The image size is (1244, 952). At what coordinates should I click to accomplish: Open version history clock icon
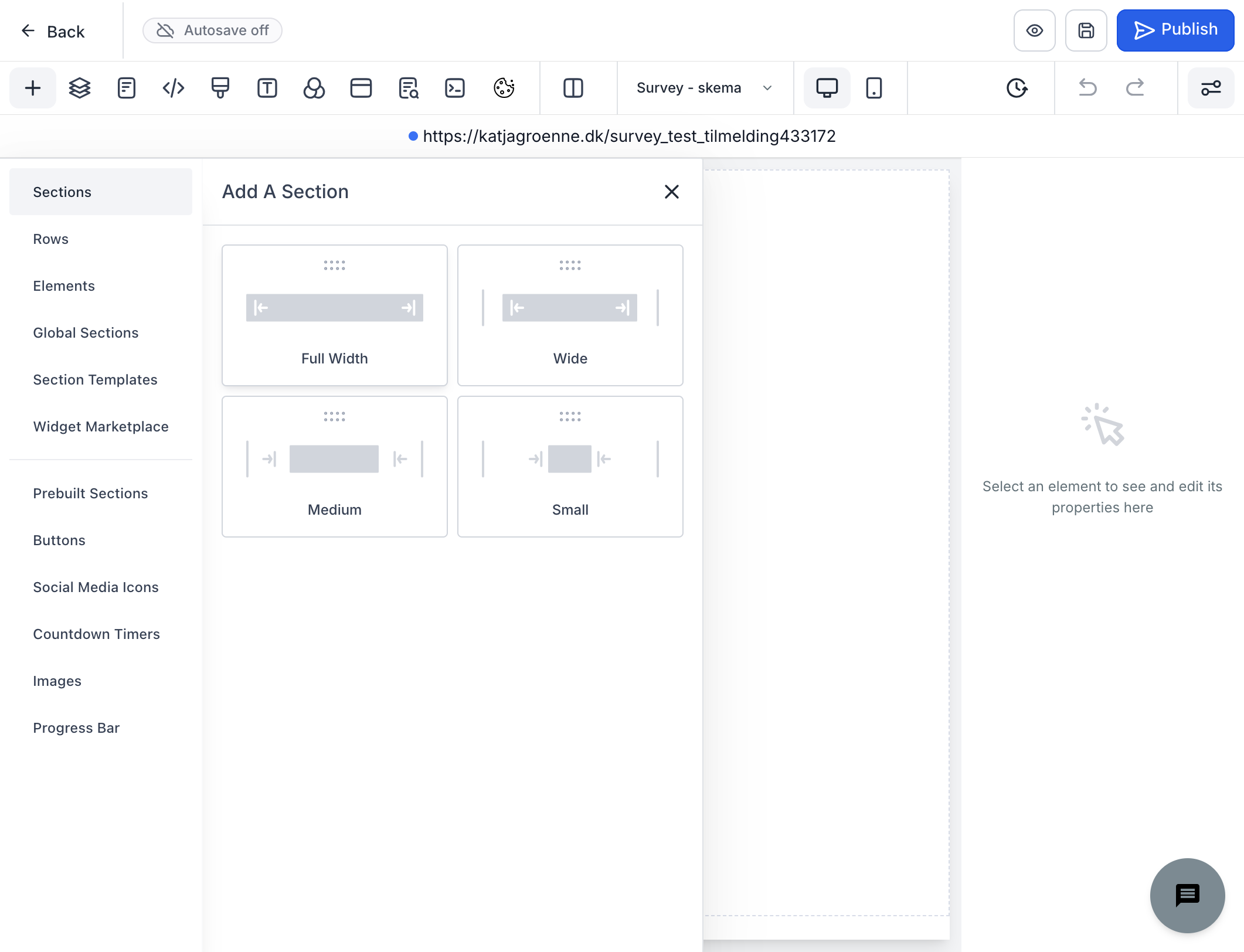[1017, 88]
